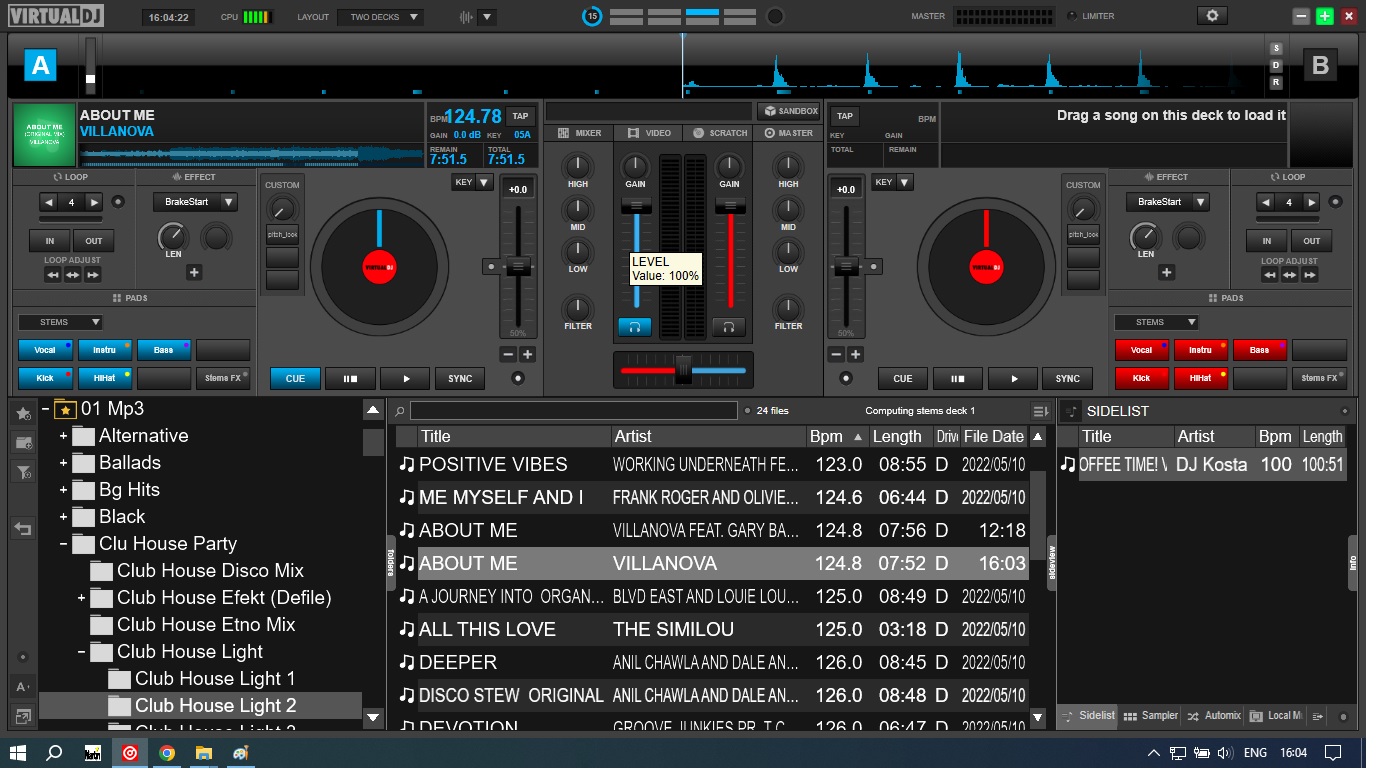
Task: Toggle deck B HiHat stem pad
Action: pyautogui.click(x=1201, y=378)
